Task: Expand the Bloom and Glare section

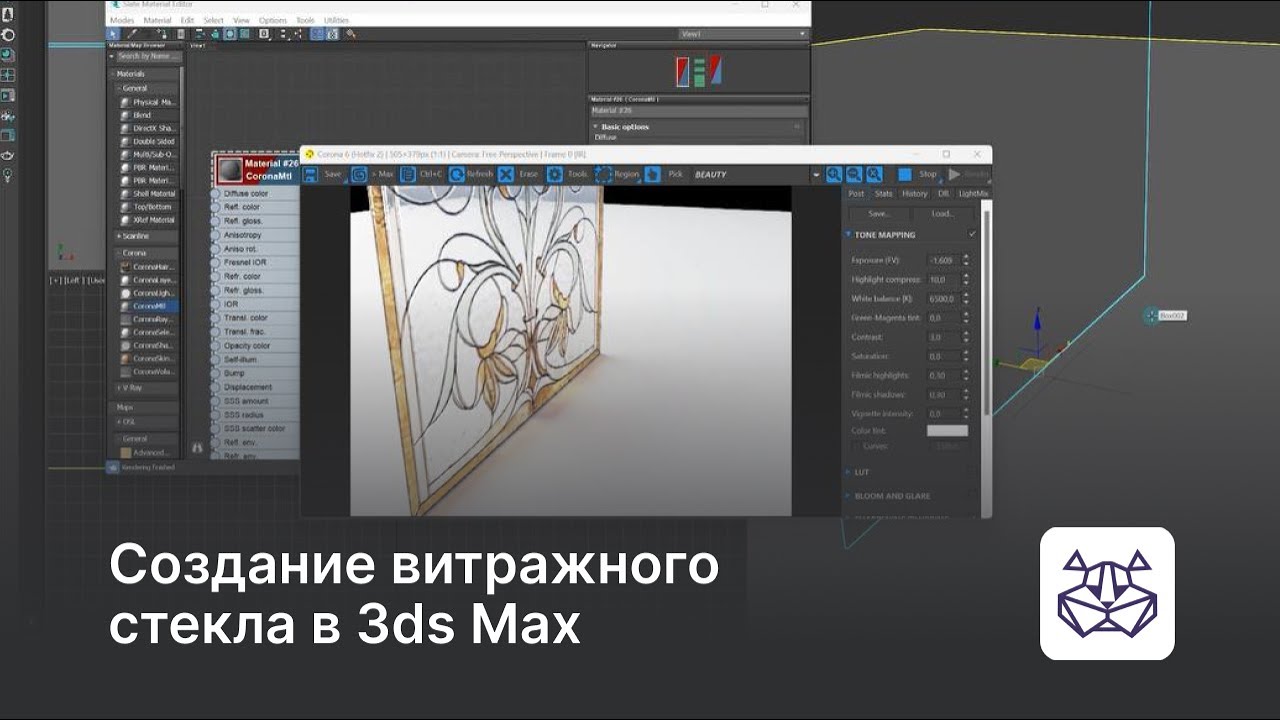Action: tap(848, 496)
